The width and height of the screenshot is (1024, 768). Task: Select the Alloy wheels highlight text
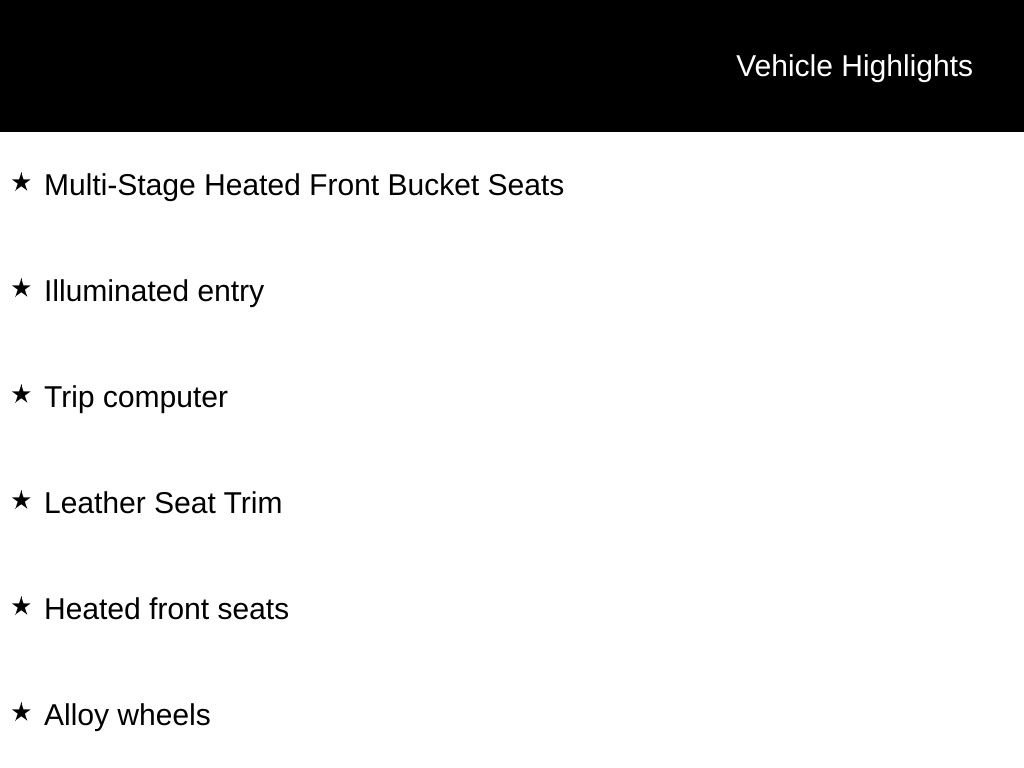pos(127,715)
